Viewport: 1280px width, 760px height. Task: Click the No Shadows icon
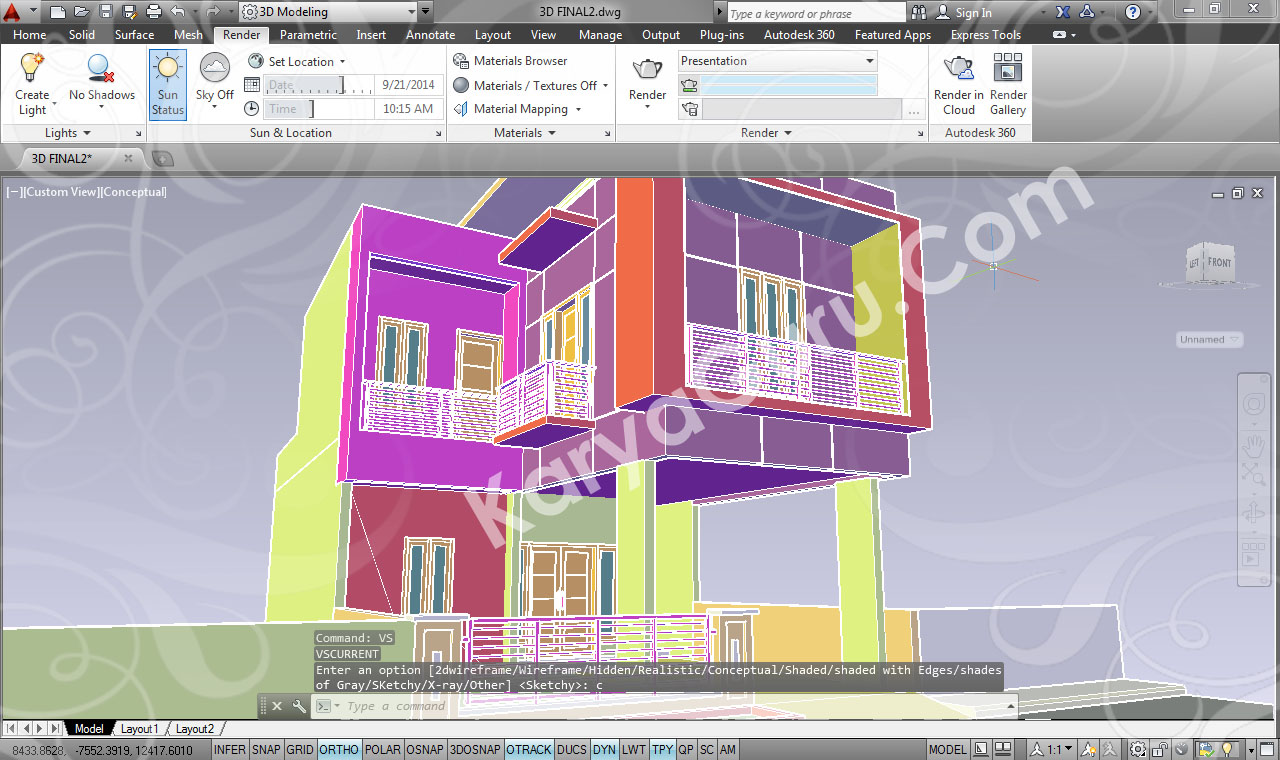(101, 69)
